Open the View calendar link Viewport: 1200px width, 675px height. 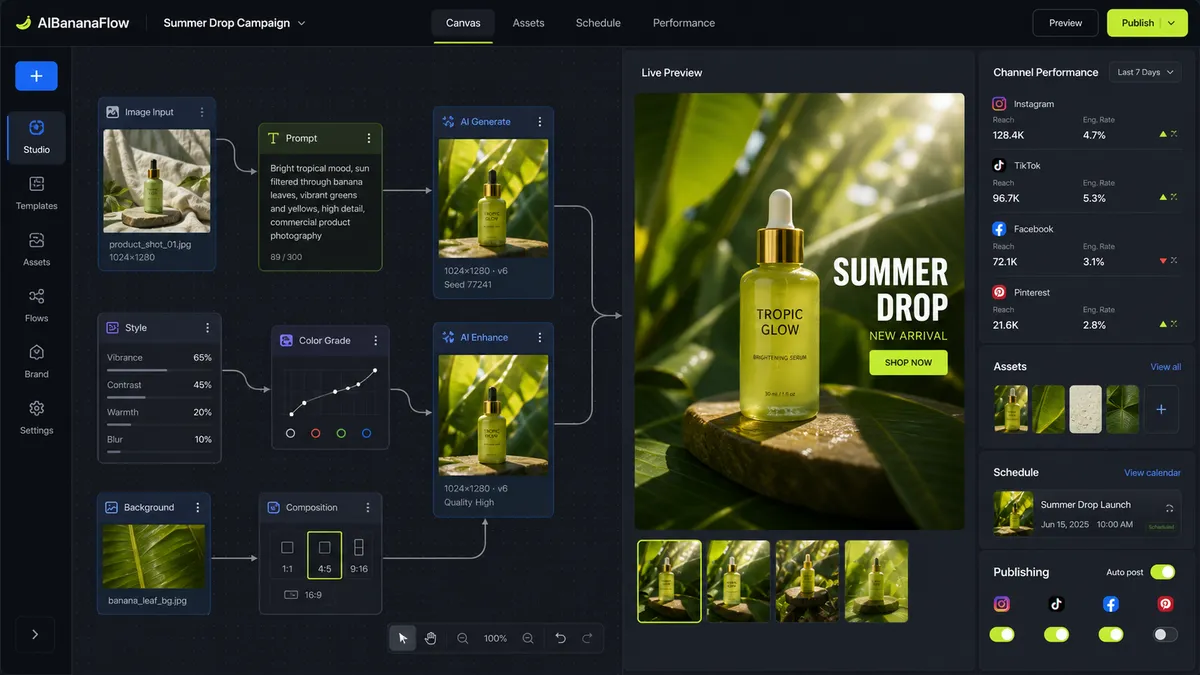point(1152,473)
